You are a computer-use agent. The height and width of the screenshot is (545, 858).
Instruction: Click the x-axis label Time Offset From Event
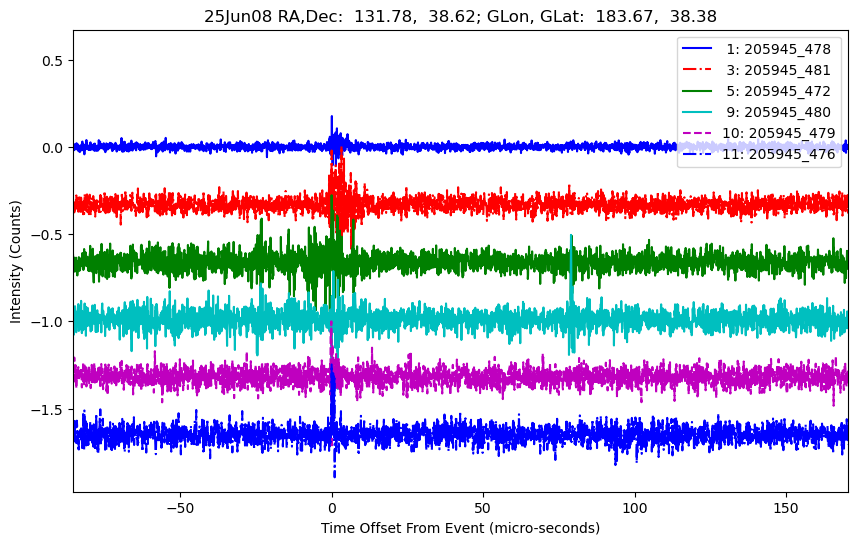pyautogui.click(x=460, y=528)
